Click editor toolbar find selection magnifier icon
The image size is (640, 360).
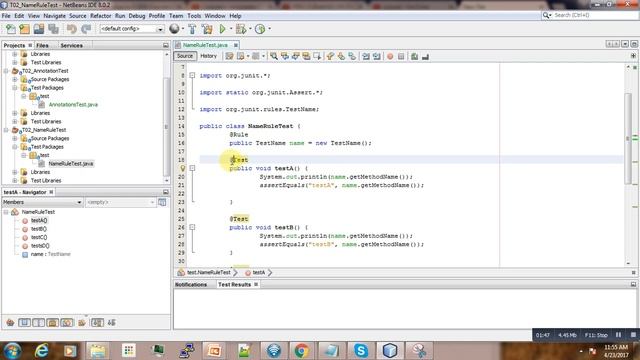coord(273,56)
